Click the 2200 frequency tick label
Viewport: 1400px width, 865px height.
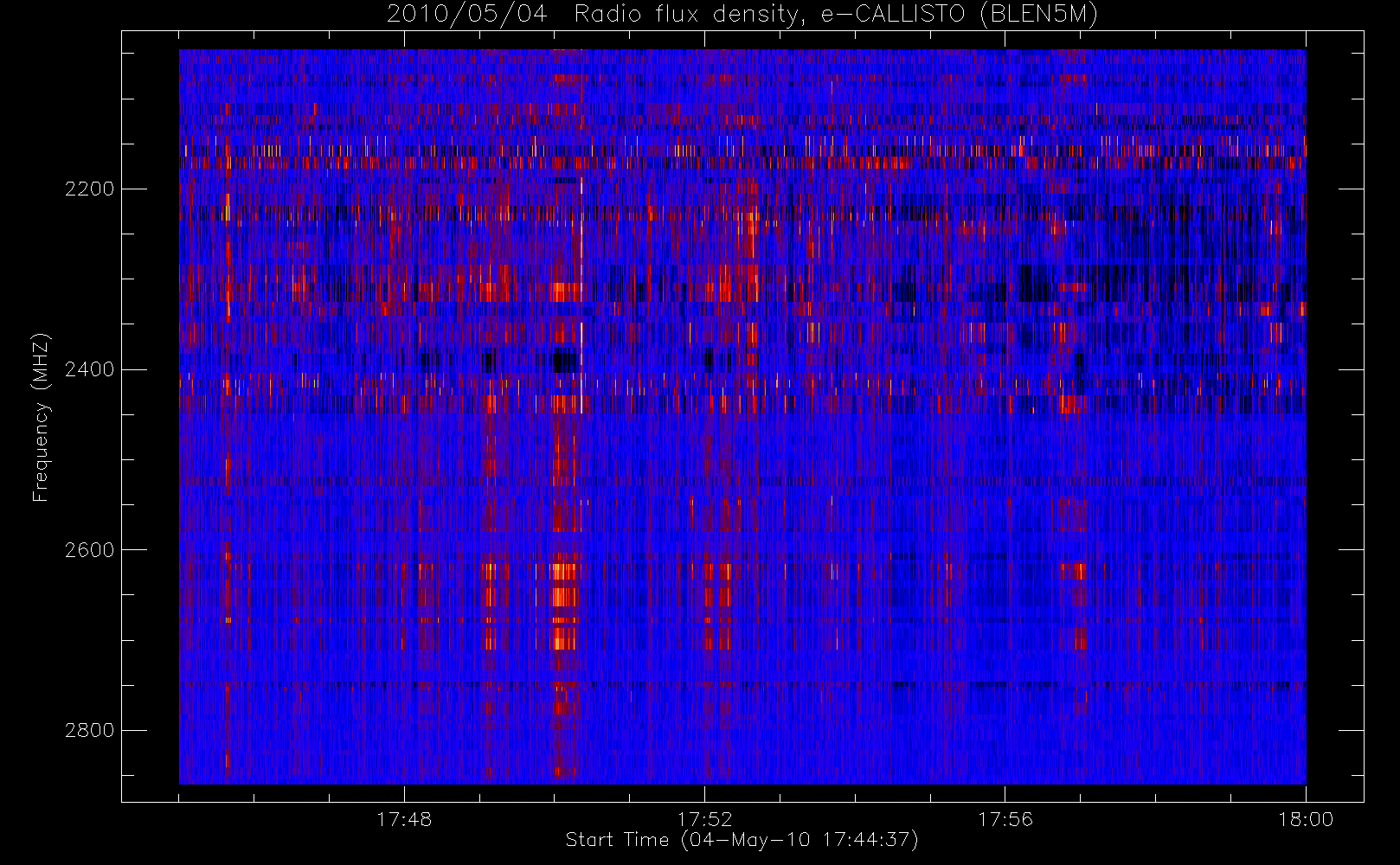[89, 189]
